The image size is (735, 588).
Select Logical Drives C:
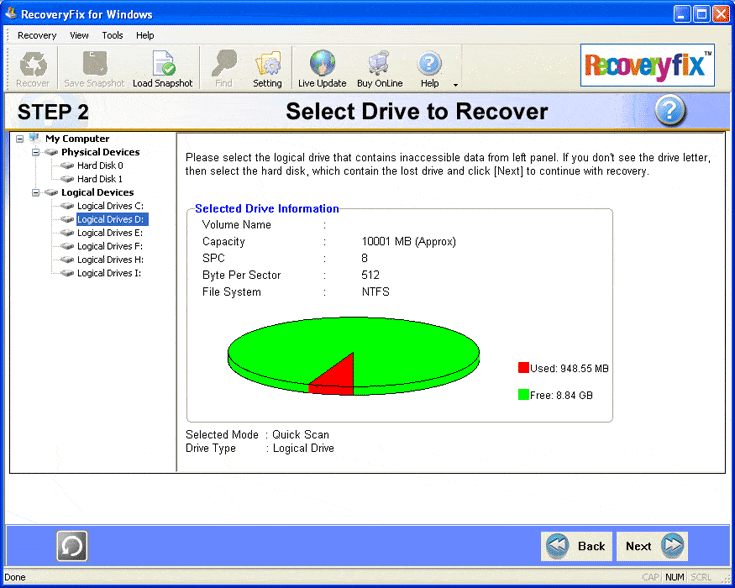[x=111, y=206]
